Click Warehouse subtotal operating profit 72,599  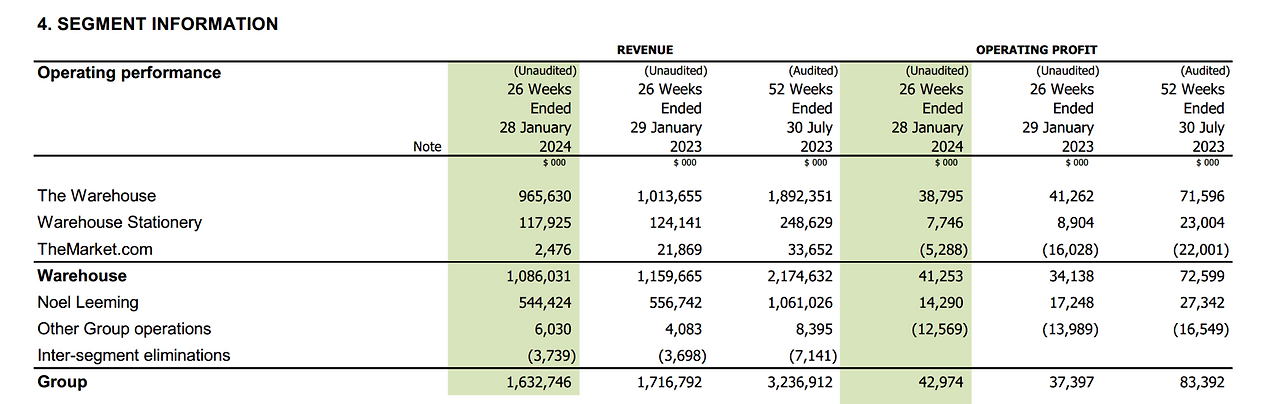[1205, 276]
